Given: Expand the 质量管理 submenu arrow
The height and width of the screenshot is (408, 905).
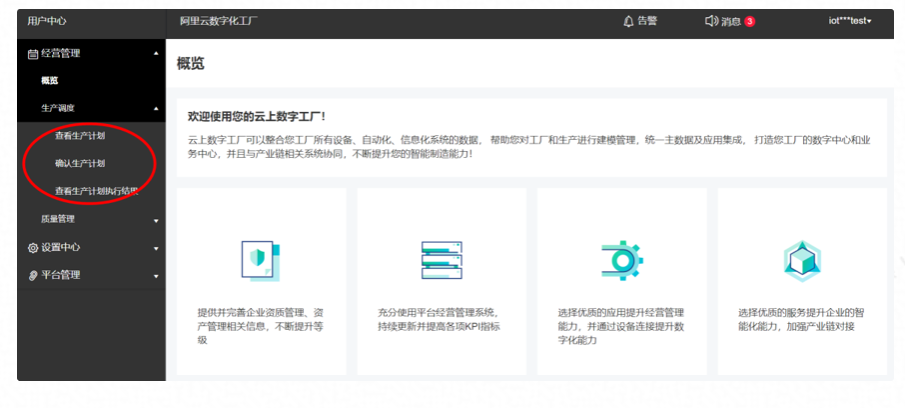Looking at the screenshot, I should click(156, 220).
